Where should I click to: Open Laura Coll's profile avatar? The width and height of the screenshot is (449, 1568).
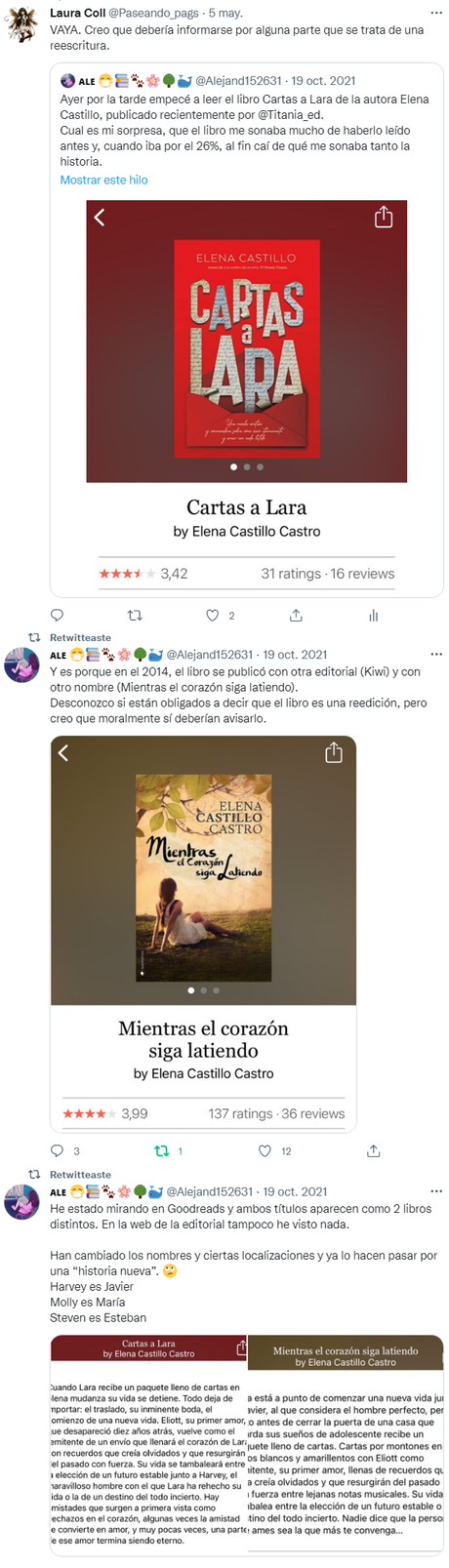tap(21, 22)
